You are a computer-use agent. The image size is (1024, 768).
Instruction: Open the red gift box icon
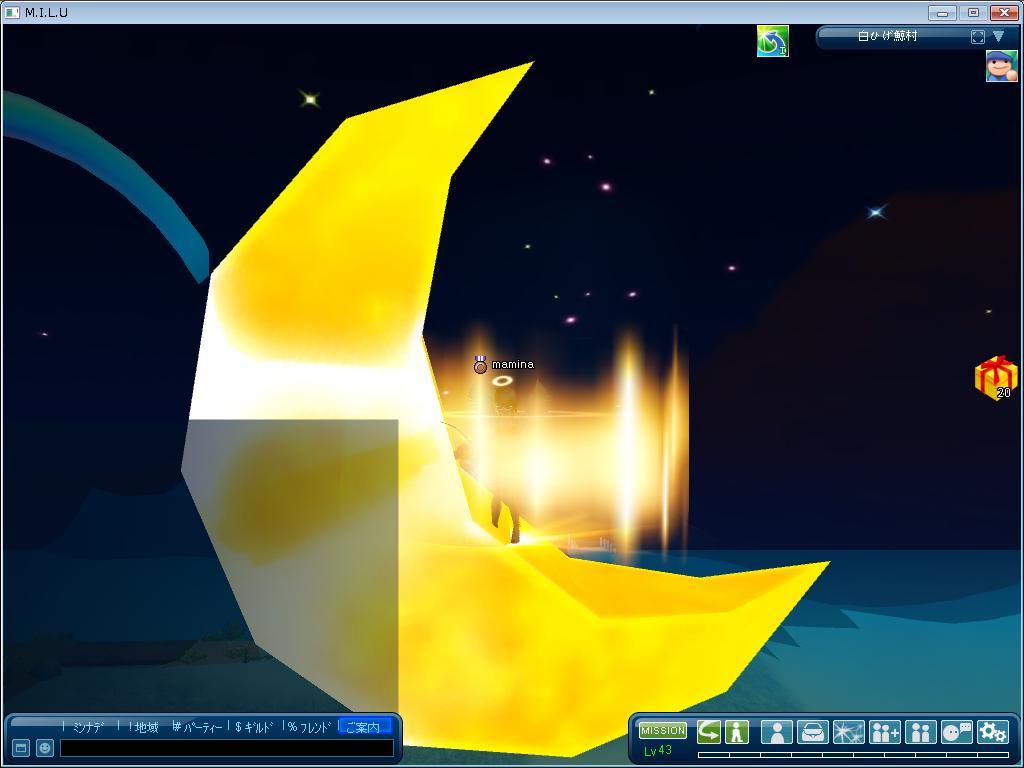point(995,377)
